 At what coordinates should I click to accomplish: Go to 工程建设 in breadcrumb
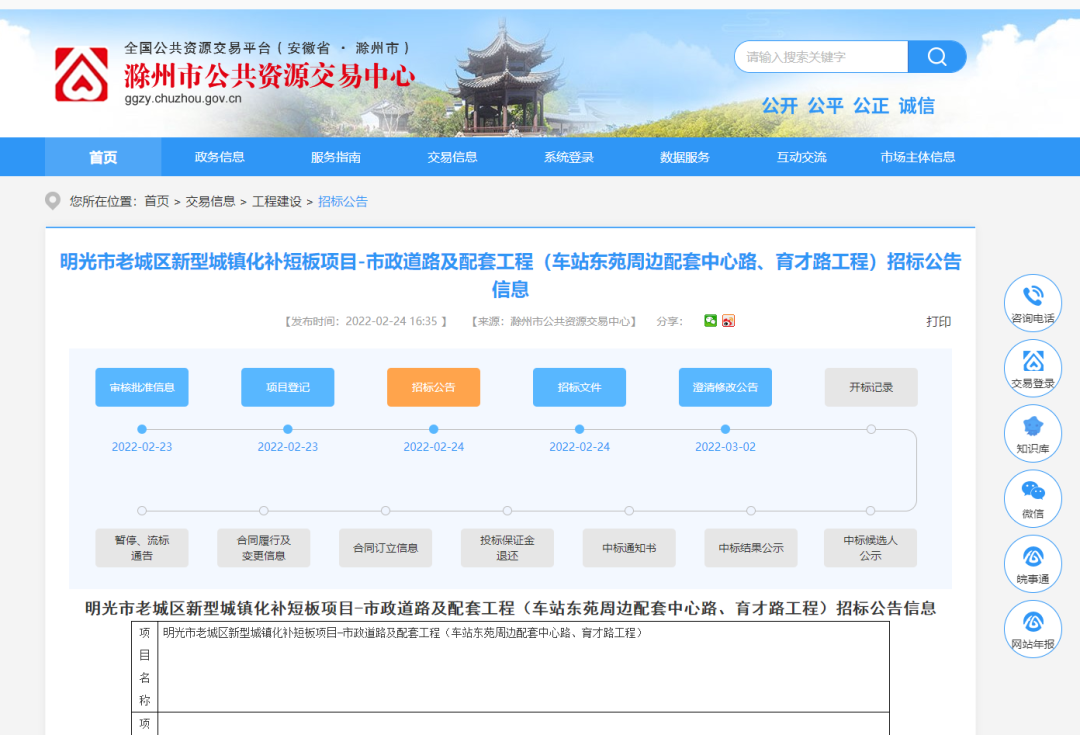(276, 201)
